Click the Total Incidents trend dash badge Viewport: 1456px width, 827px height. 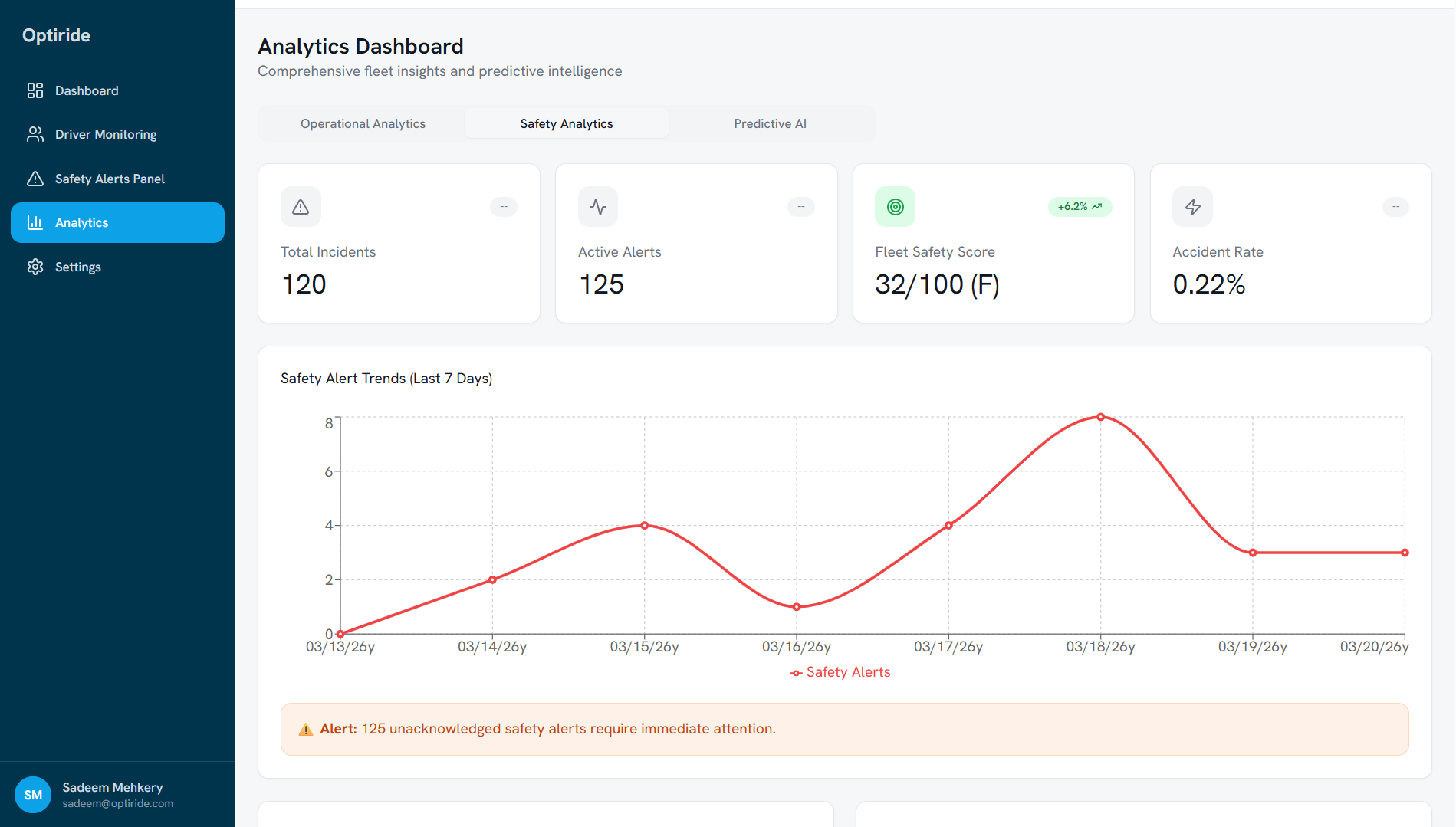coord(504,207)
